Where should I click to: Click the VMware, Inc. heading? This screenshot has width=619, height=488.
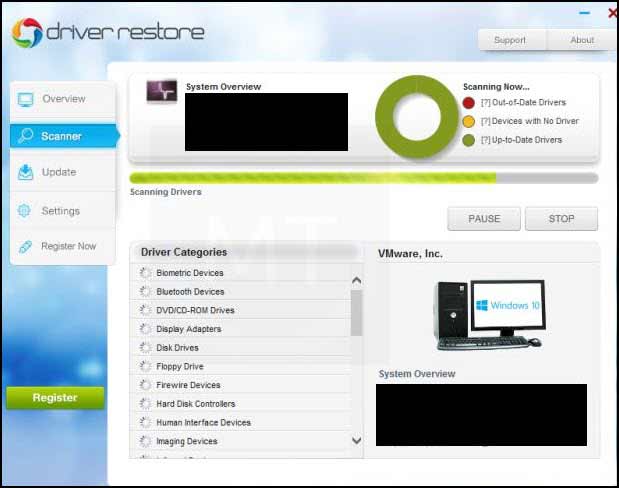click(x=410, y=253)
